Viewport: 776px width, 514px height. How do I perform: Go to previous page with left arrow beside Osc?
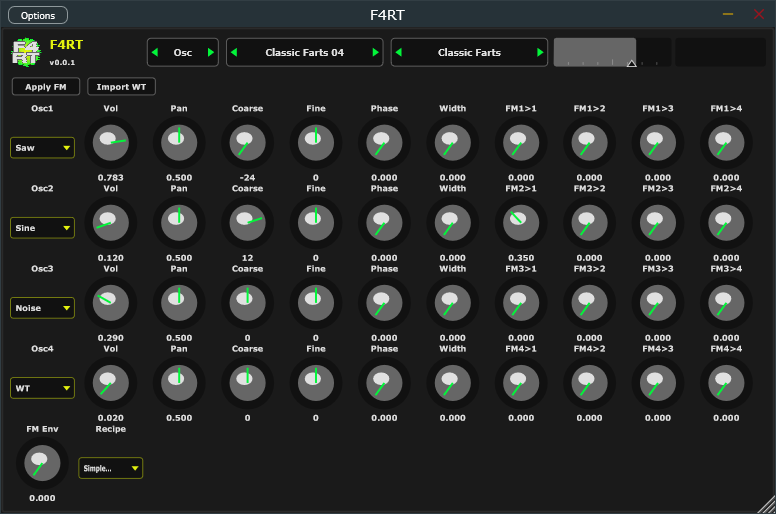[155, 52]
